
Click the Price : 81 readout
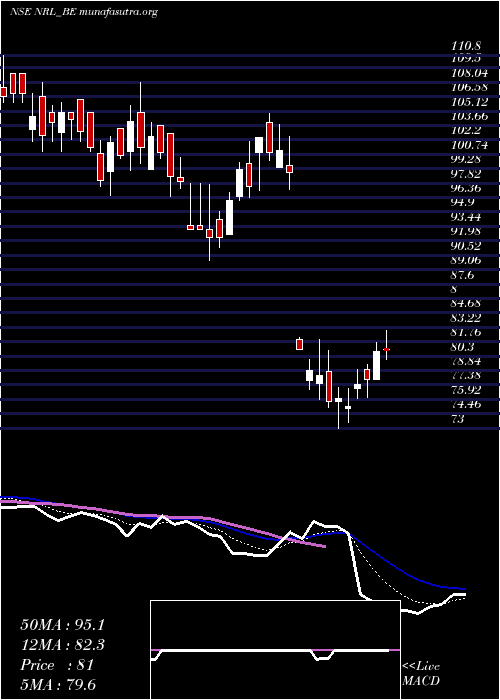57,665
